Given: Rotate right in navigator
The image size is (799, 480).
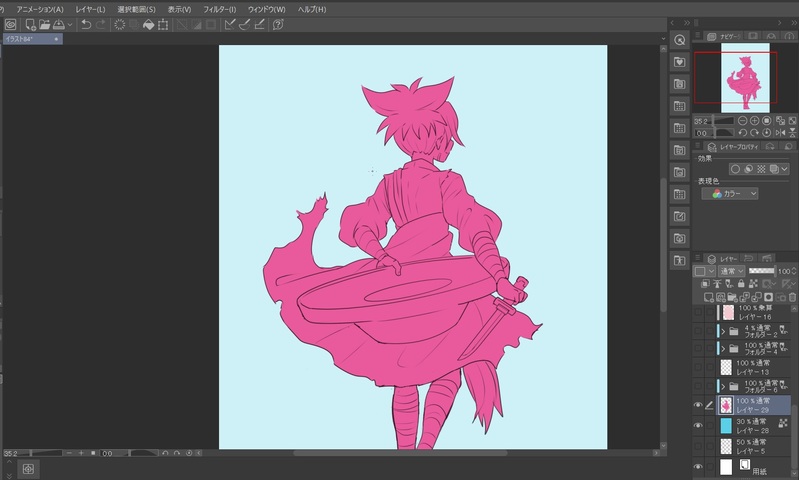Looking at the screenshot, I should tap(754, 132).
